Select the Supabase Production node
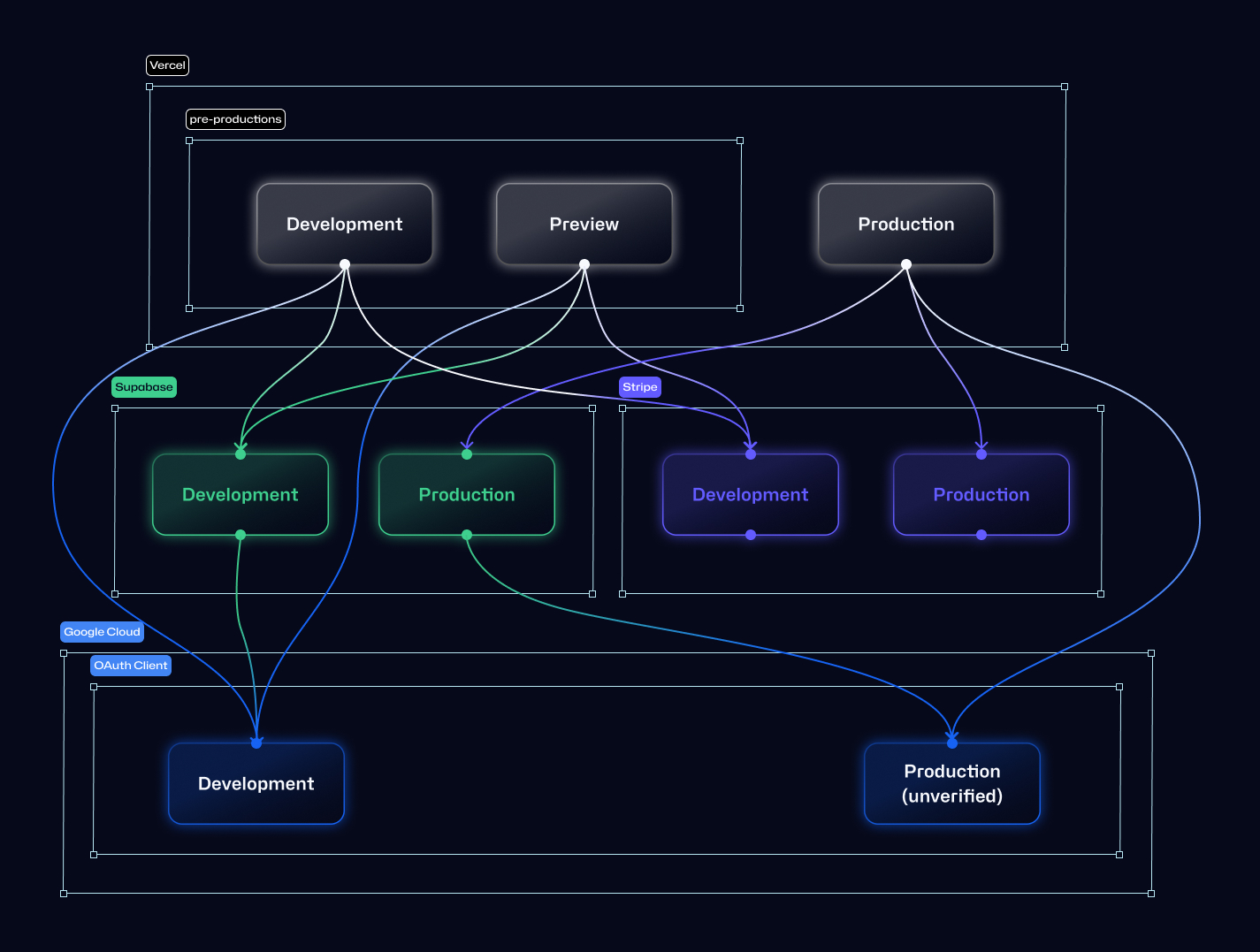The height and width of the screenshot is (952, 1260). [466, 494]
